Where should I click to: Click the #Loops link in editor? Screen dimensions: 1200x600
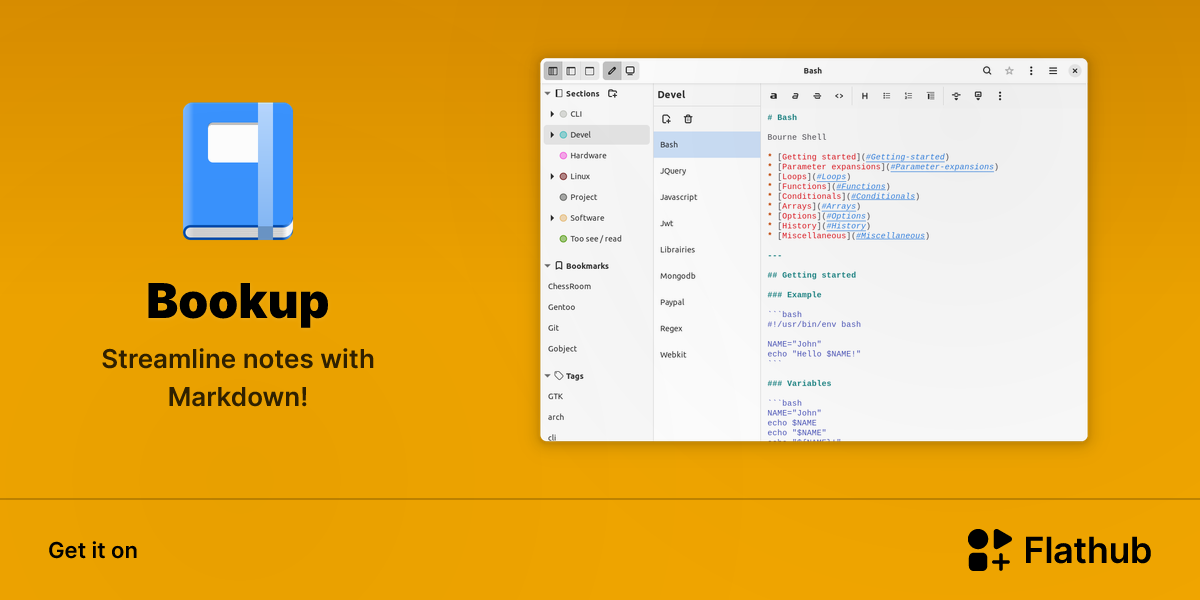tap(832, 177)
